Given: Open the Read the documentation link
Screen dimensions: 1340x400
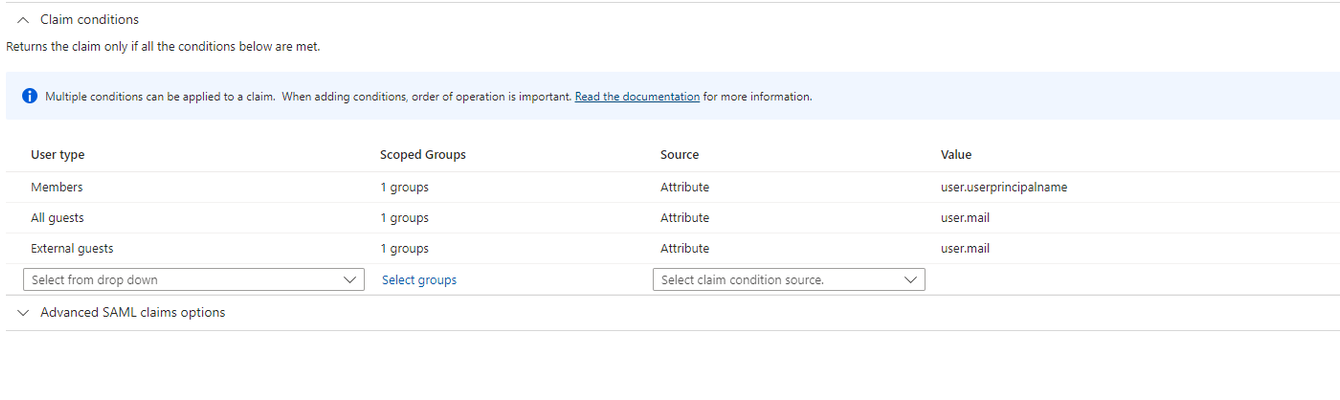Looking at the screenshot, I should [637, 97].
